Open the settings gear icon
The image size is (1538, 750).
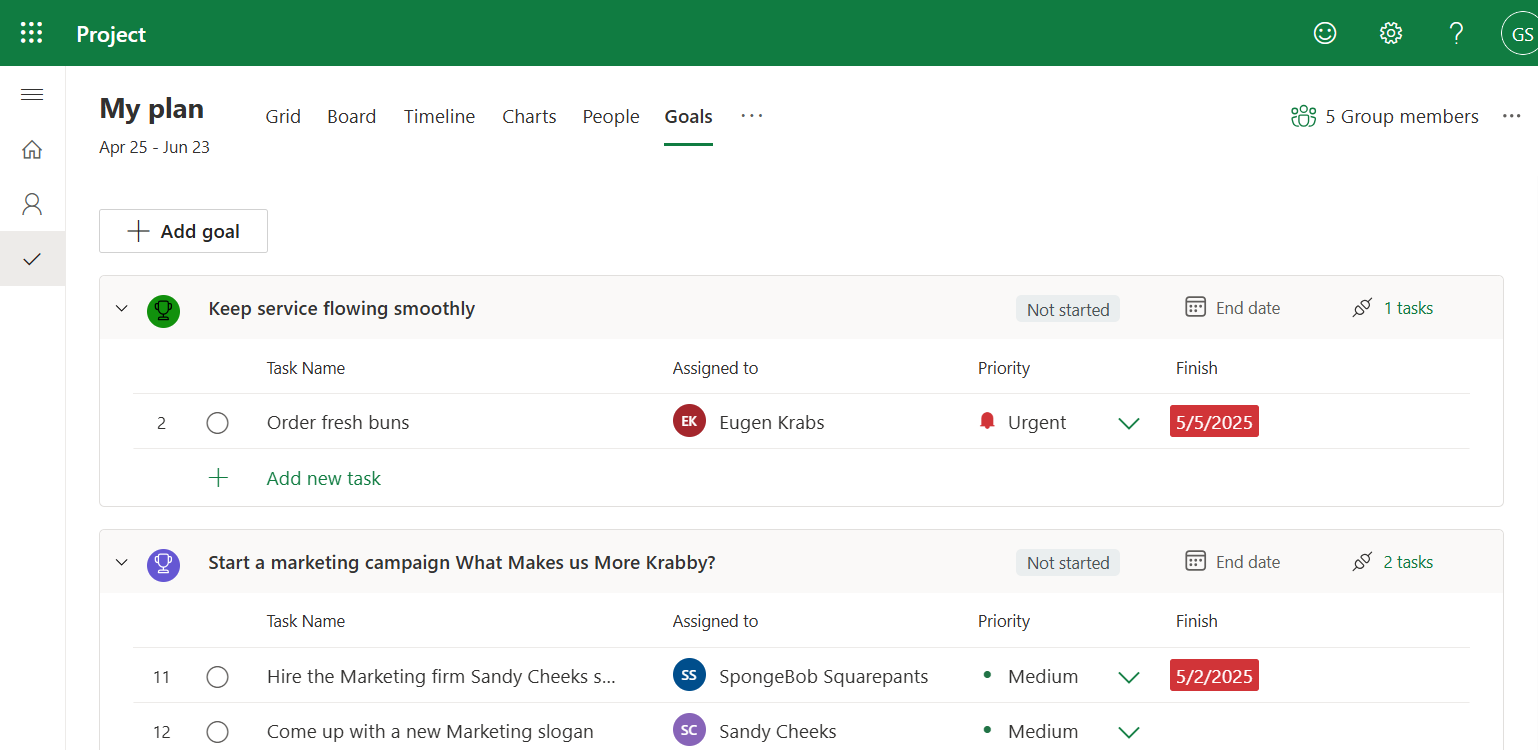pyautogui.click(x=1391, y=33)
